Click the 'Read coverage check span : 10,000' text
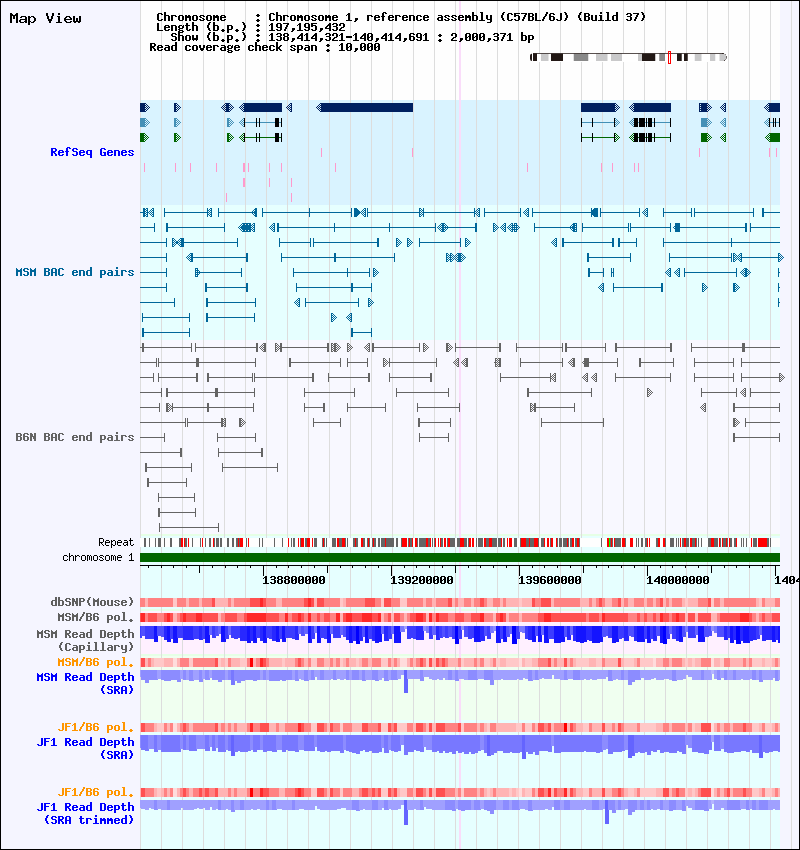Screen dimensions: 800x850 264,47
